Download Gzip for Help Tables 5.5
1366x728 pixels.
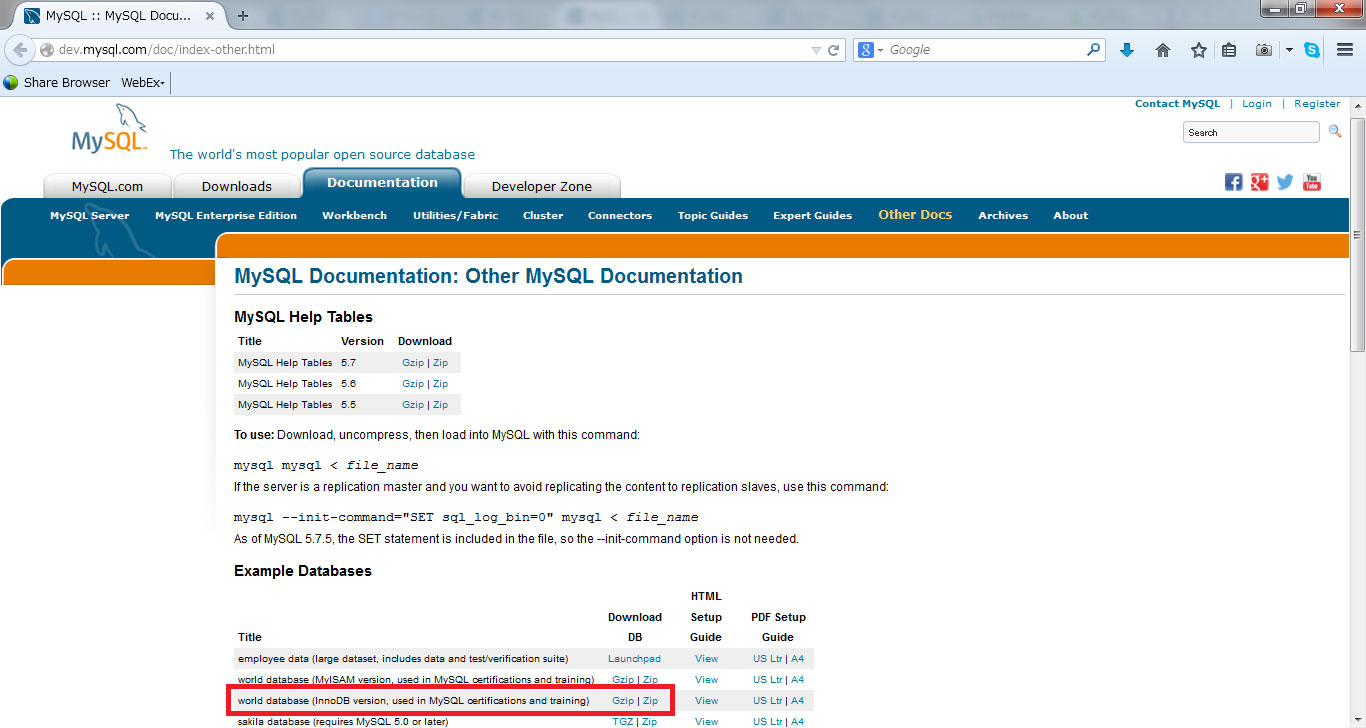click(x=413, y=405)
